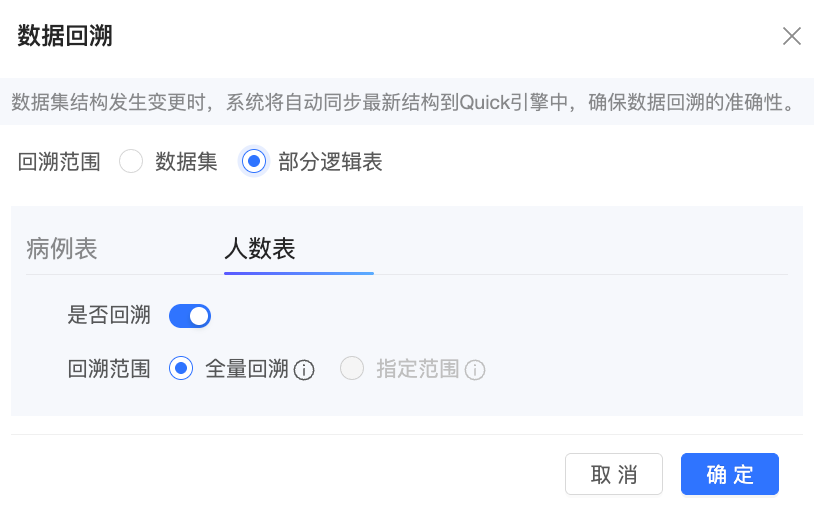Click the 部分逻辑表 option label text
814x514 pixels.
point(330,161)
